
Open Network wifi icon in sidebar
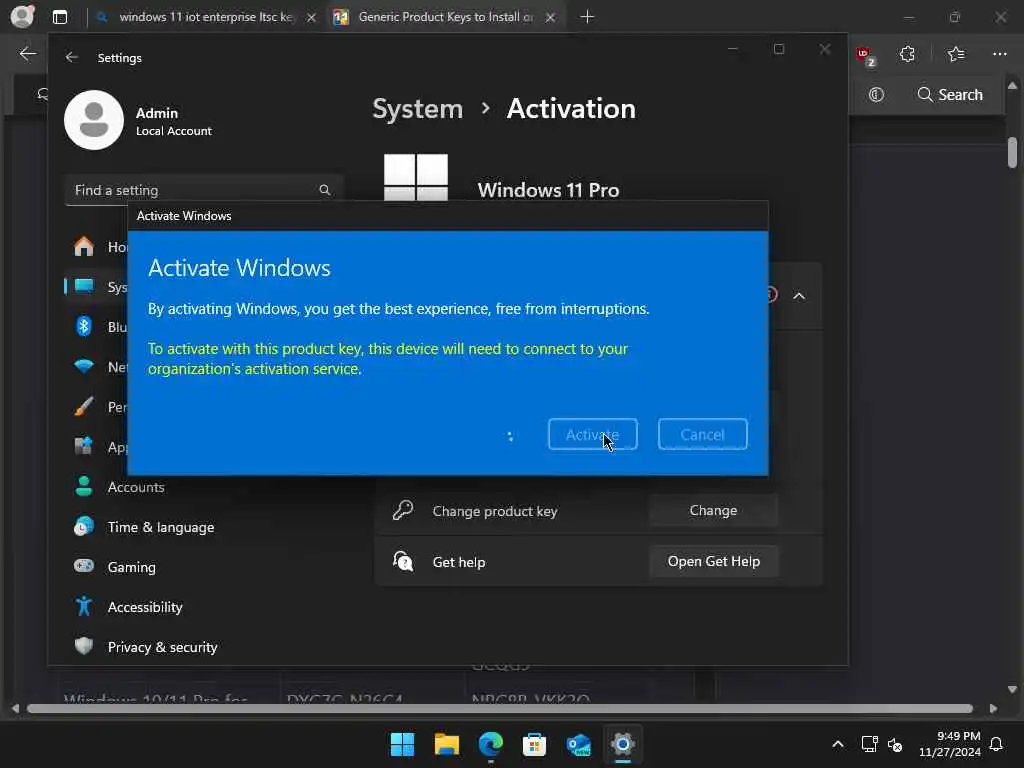[x=84, y=366]
